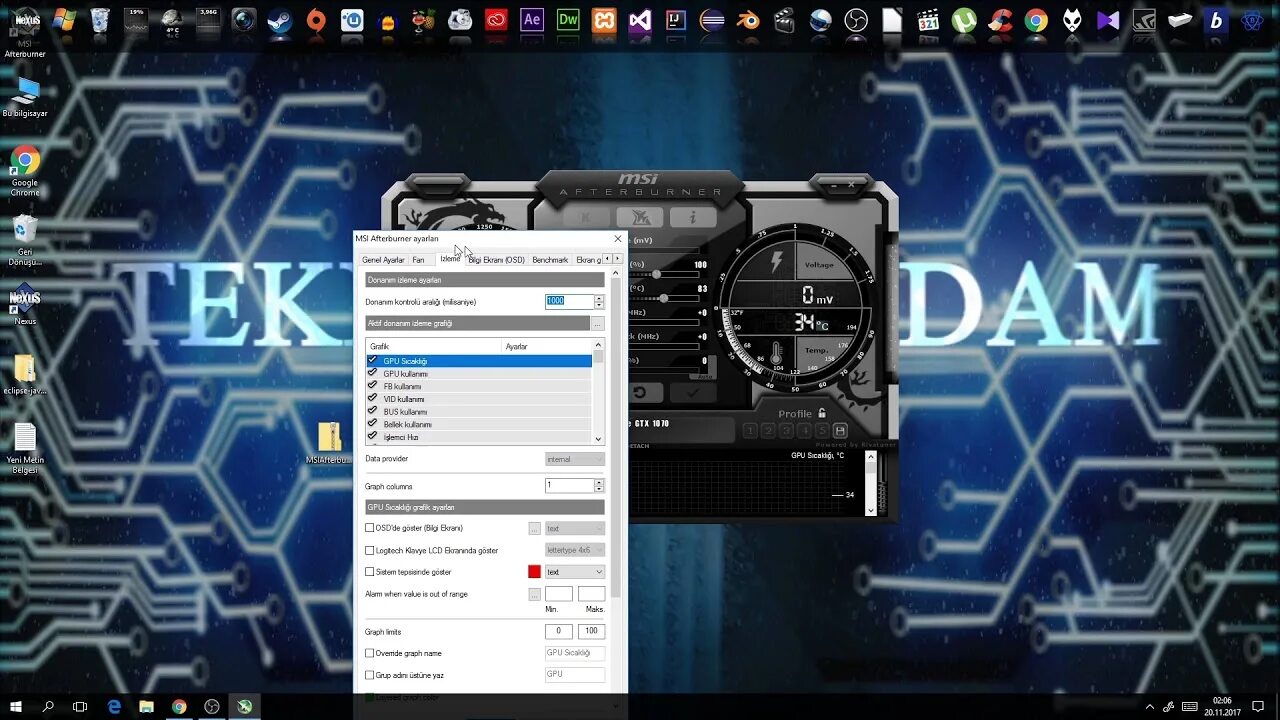Screen dimensions: 1280x720
Task: Switch to the İzleme tab
Action: [450, 259]
